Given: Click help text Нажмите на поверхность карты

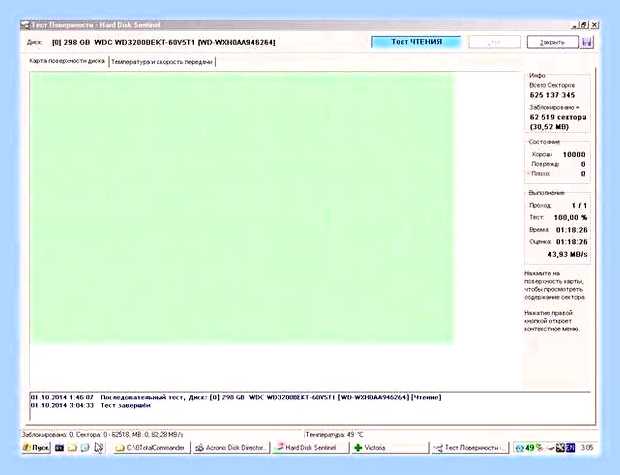Looking at the screenshot, I should 555,285.
